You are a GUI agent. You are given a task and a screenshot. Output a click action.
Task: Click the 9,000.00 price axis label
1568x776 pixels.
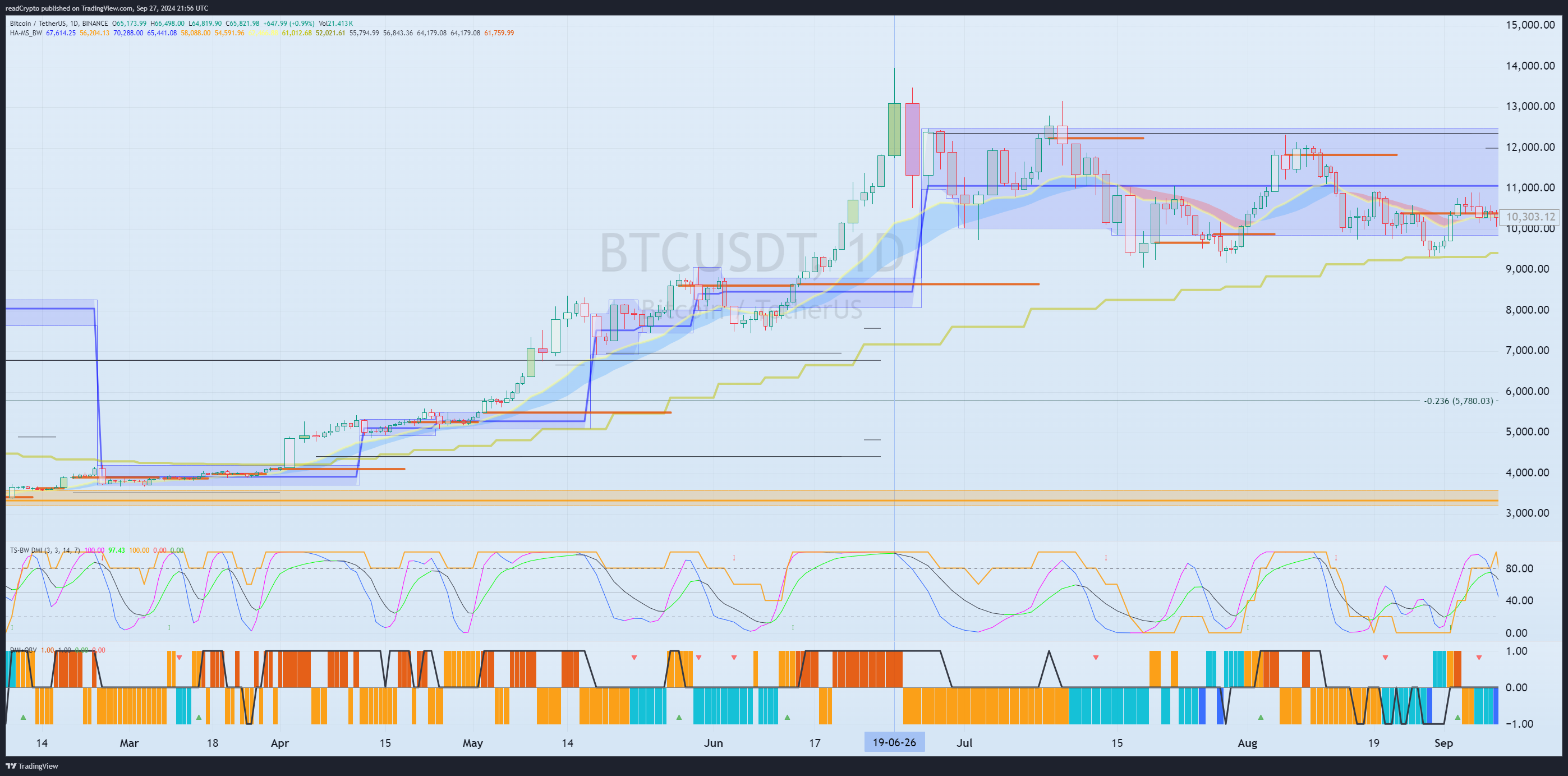tap(1527, 269)
